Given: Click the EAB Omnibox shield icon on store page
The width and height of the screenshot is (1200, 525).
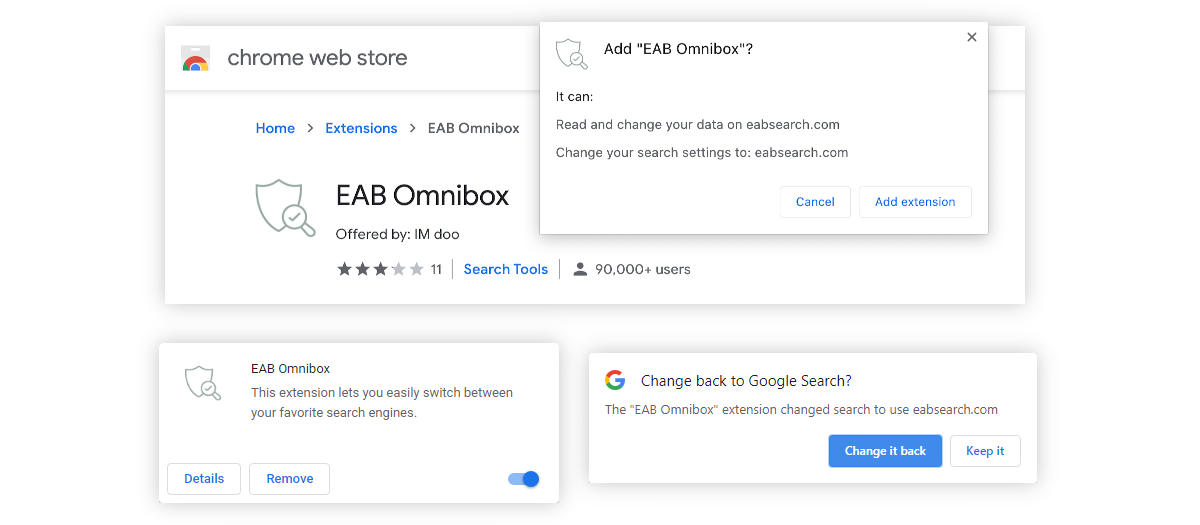Looking at the screenshot, I should click(x=284, y=207).
